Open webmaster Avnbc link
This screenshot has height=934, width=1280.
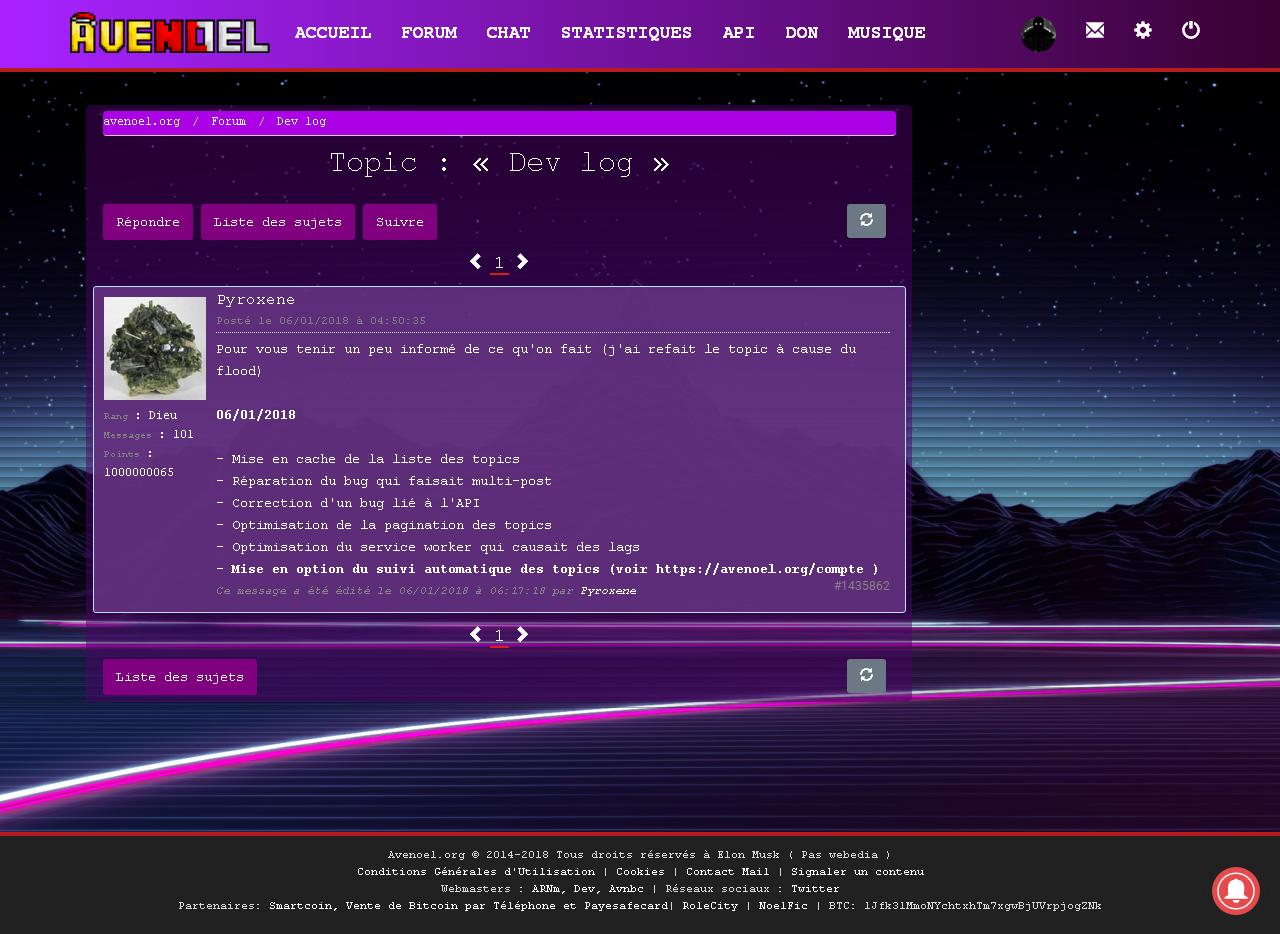pyautogui.click(x=626, y=889)
